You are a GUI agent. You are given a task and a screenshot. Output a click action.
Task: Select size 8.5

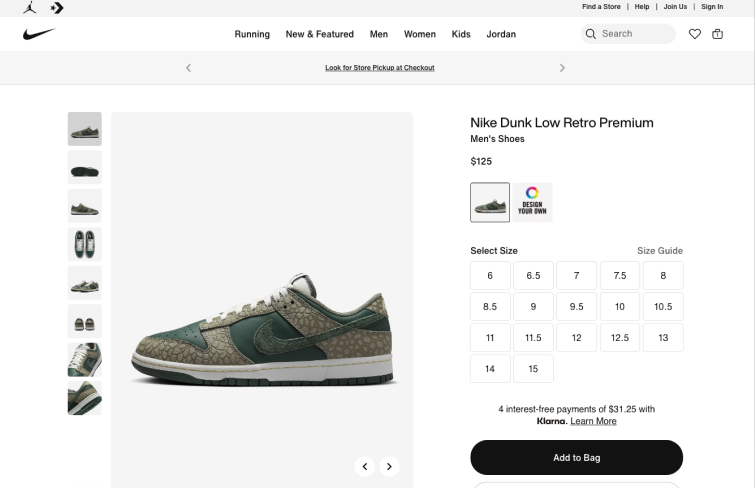coord(490,306)
